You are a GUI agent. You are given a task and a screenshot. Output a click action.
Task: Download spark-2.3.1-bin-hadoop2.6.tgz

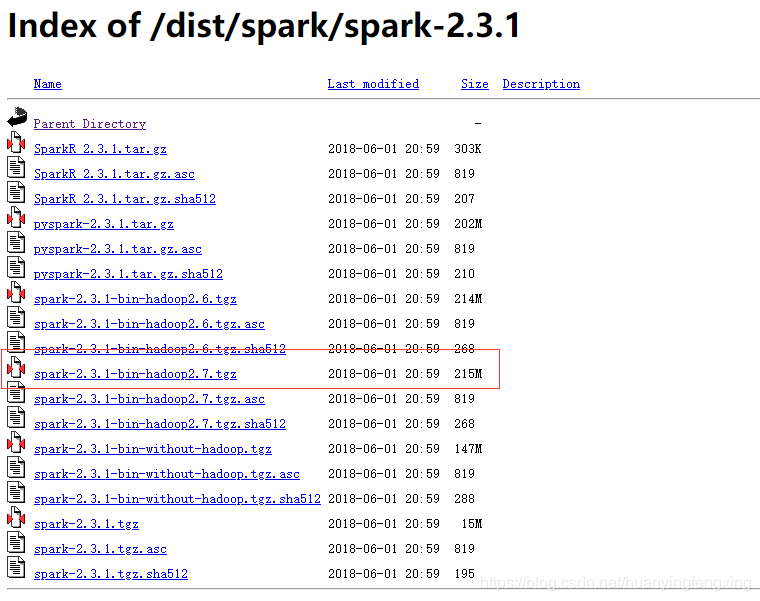(x=135, y=299)
